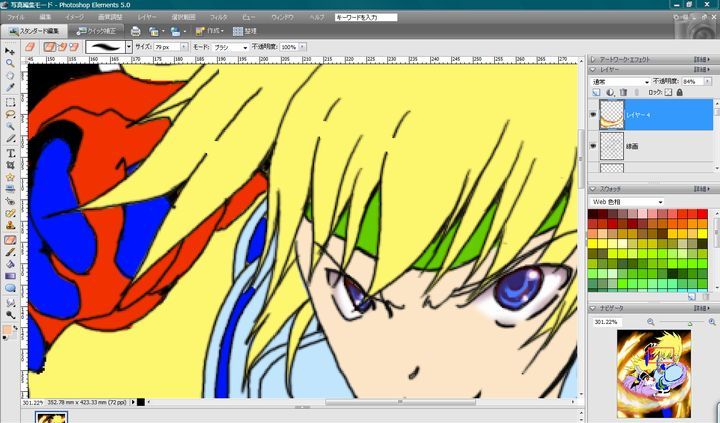This screenshot has width=720, height=423.
Task: Hide the レイヤー 4 layer
Action: [593, 114]
